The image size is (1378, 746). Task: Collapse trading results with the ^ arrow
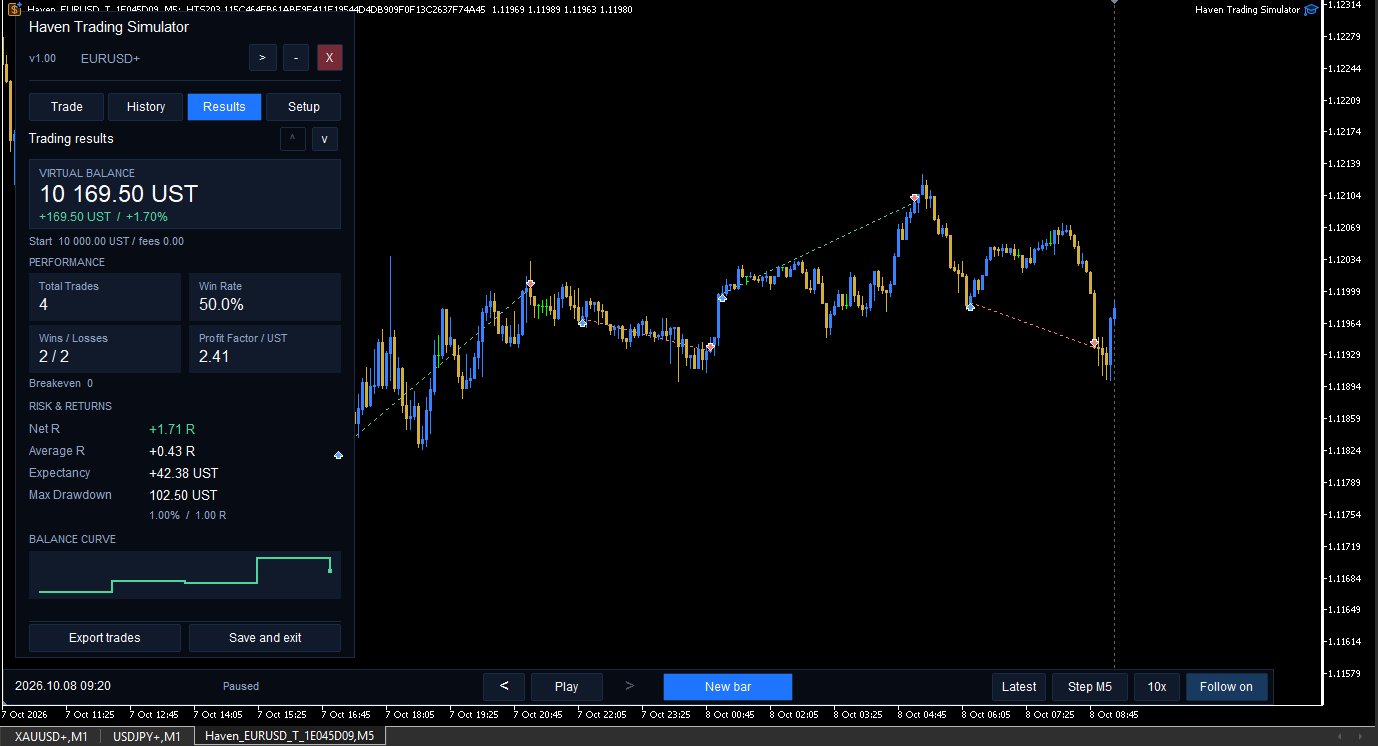pos(293,139)
